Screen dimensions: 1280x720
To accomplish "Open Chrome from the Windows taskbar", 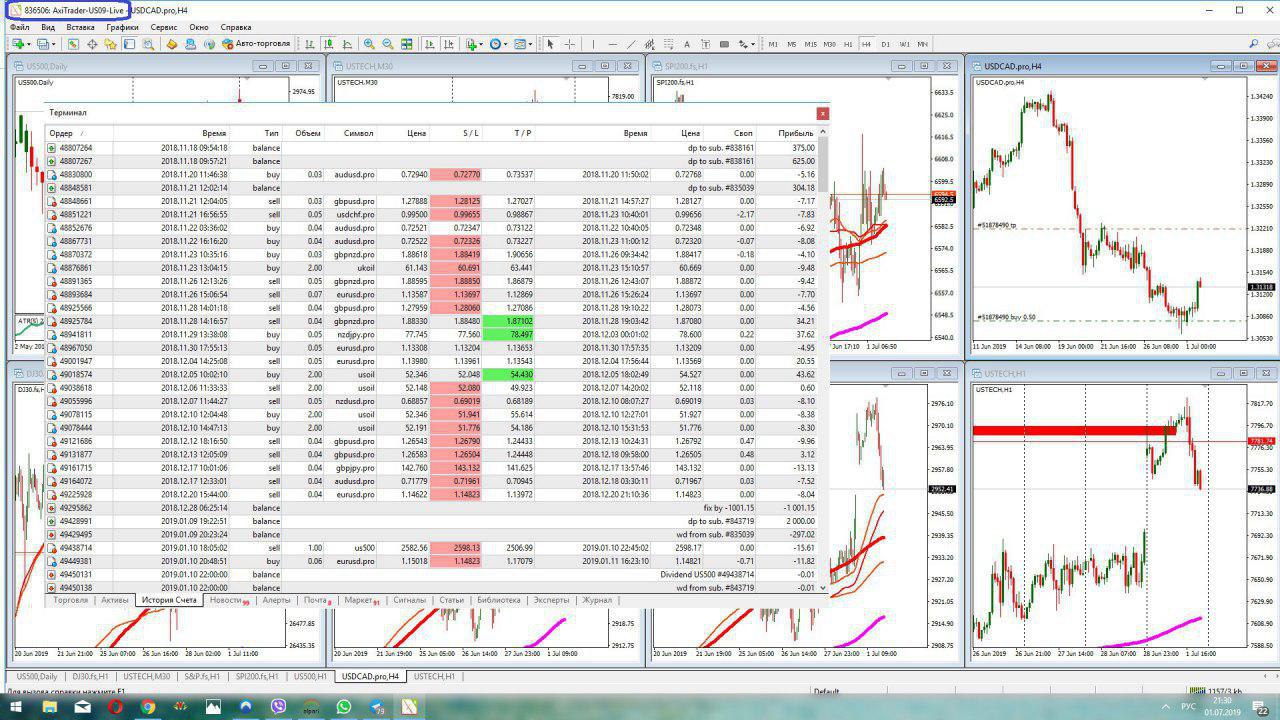I will coord(148,707).
